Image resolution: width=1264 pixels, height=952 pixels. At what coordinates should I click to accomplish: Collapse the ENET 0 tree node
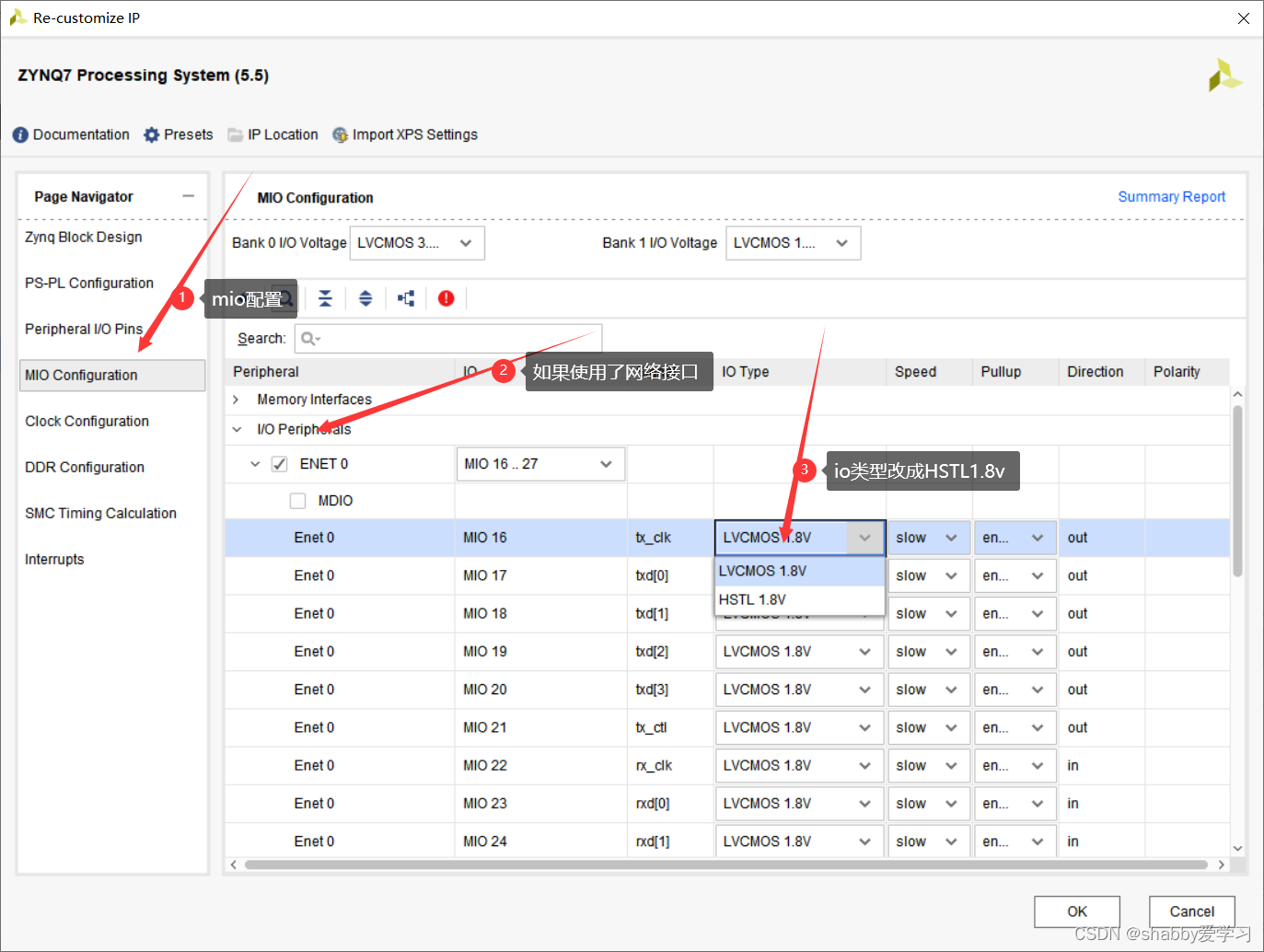255,464
